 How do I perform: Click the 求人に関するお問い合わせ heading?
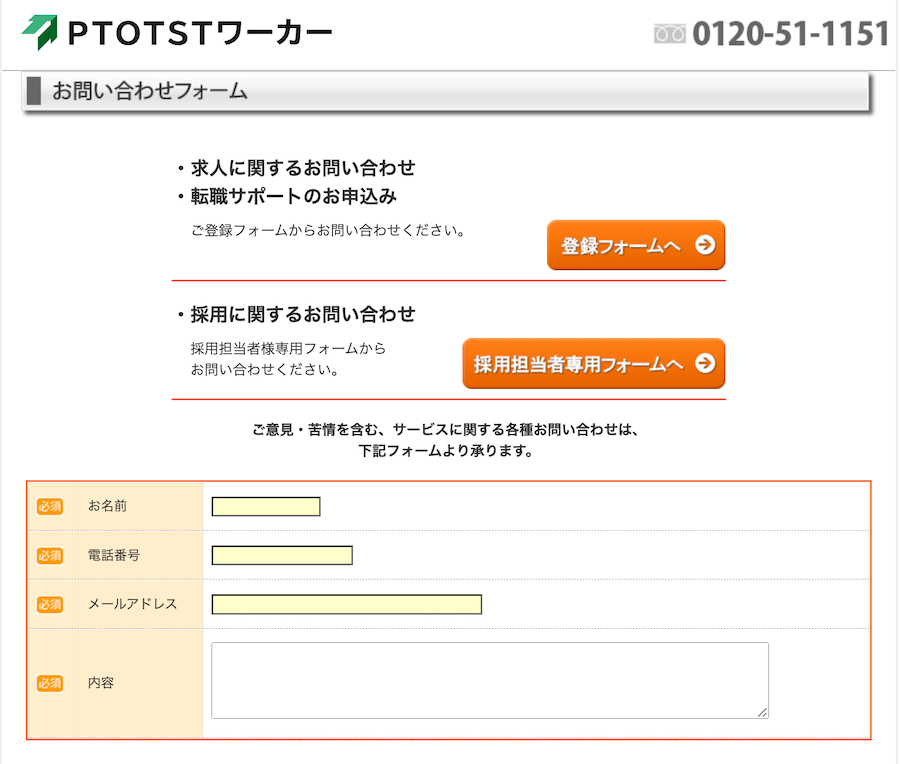tap(303, 168)
